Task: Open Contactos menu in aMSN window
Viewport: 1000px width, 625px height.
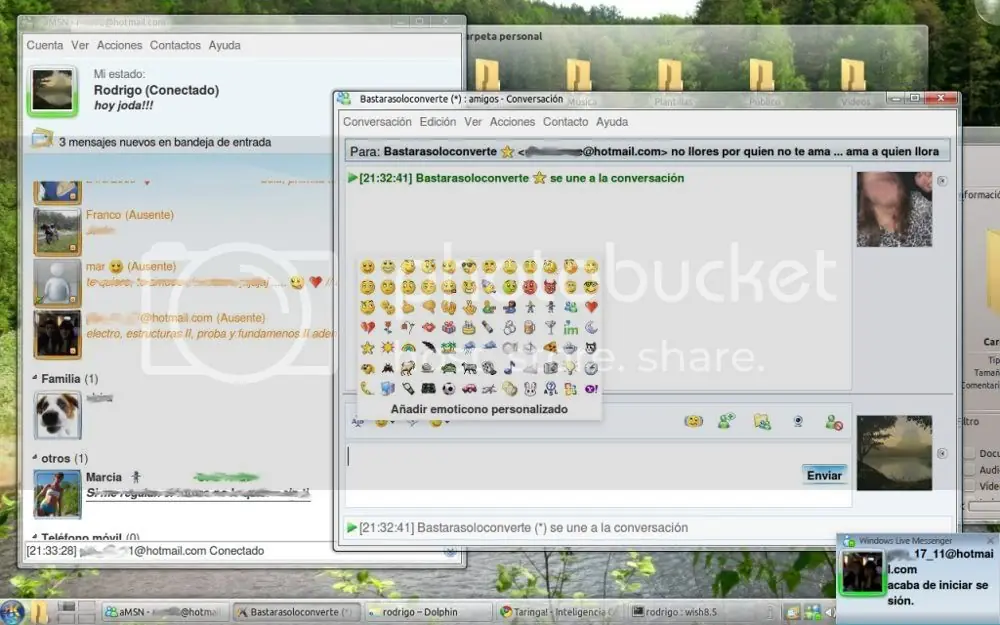Action: click(175, 45)
